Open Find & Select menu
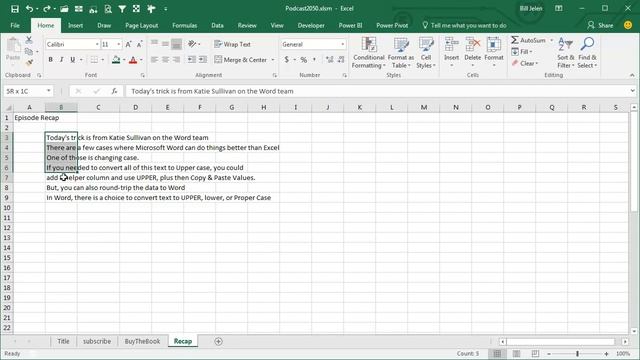Viewport: 640px width, 360px height. click(587, 53)
